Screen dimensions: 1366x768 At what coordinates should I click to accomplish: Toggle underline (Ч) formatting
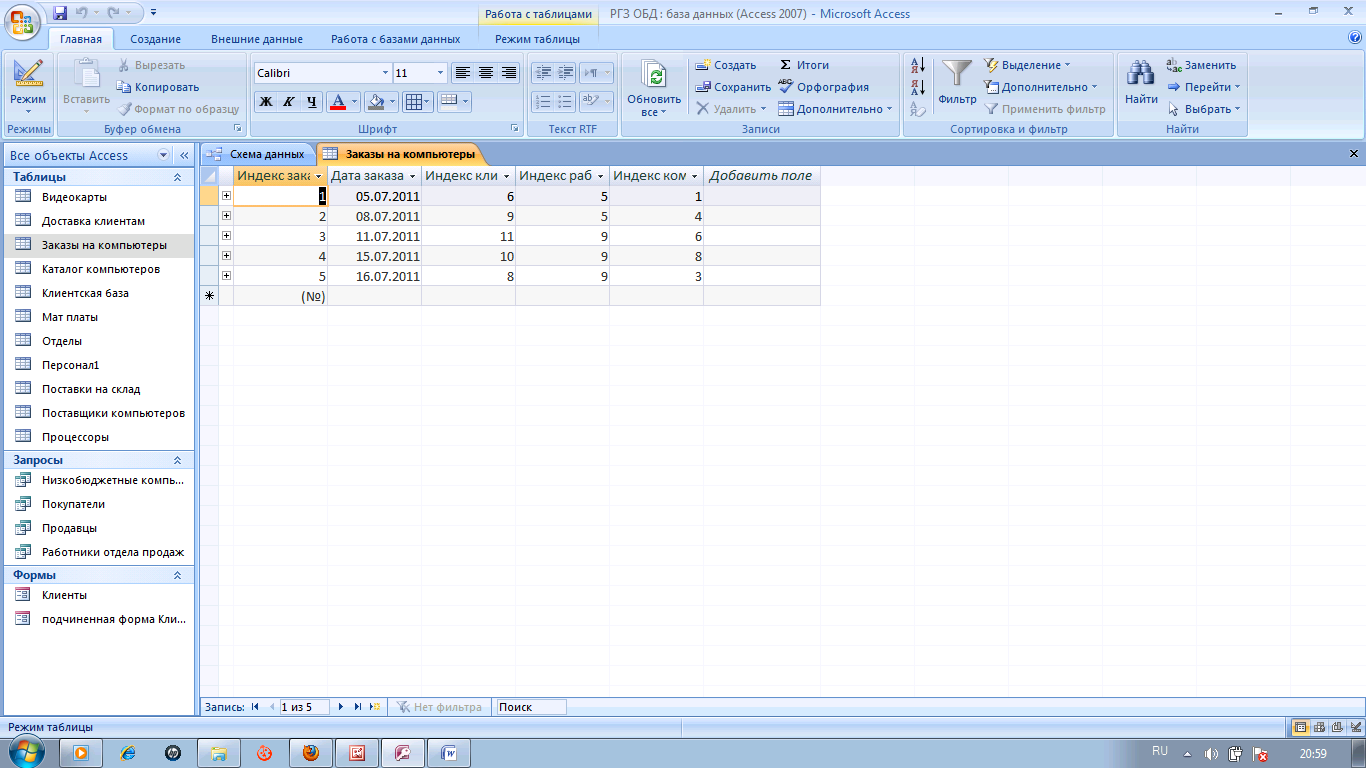click(312, 102)
